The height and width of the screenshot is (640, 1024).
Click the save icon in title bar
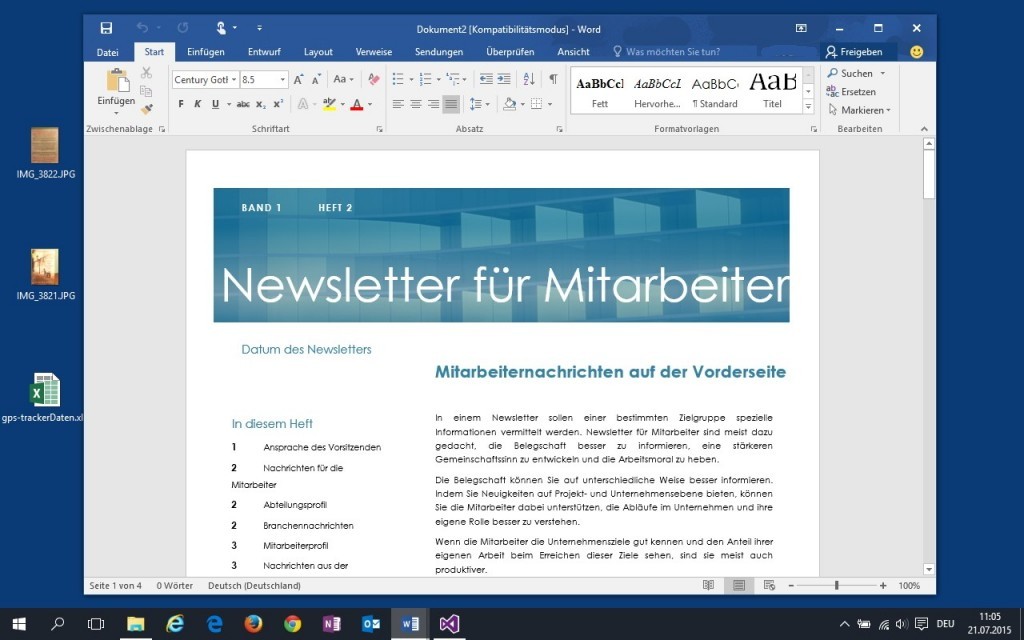(106, 27)
